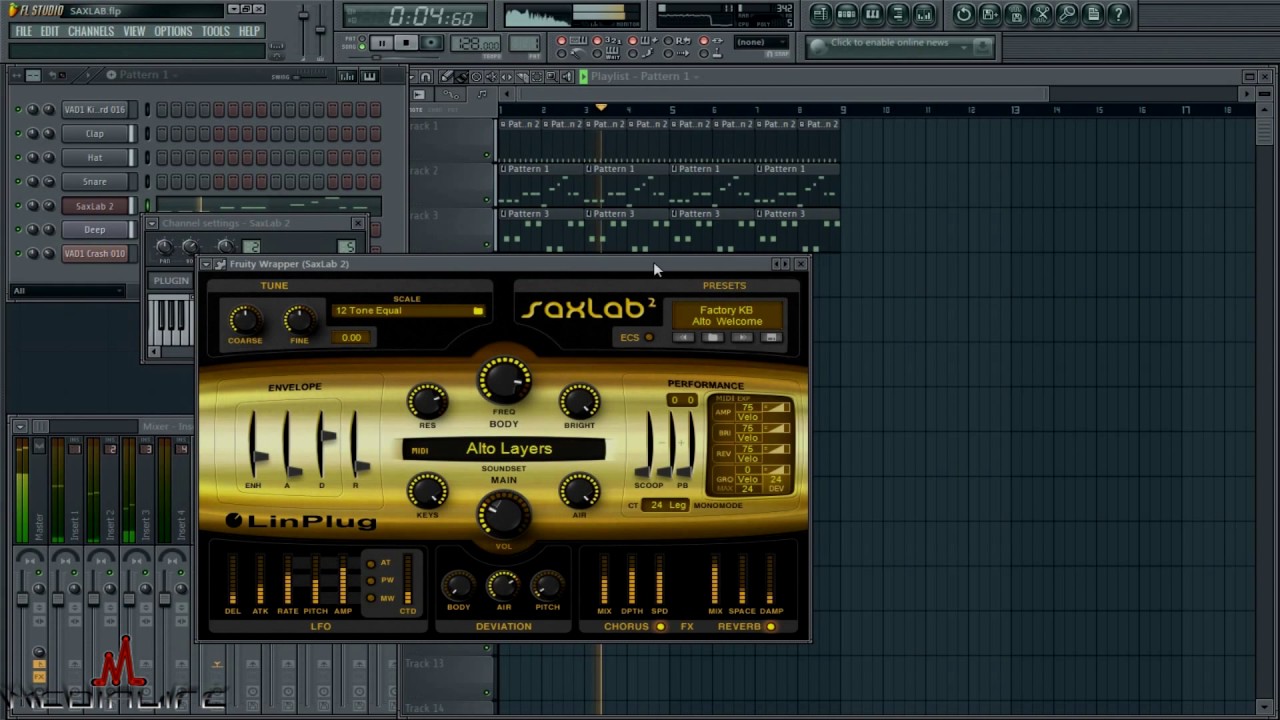
Task: Select the Hat channel button
Action: pos(95,158)
